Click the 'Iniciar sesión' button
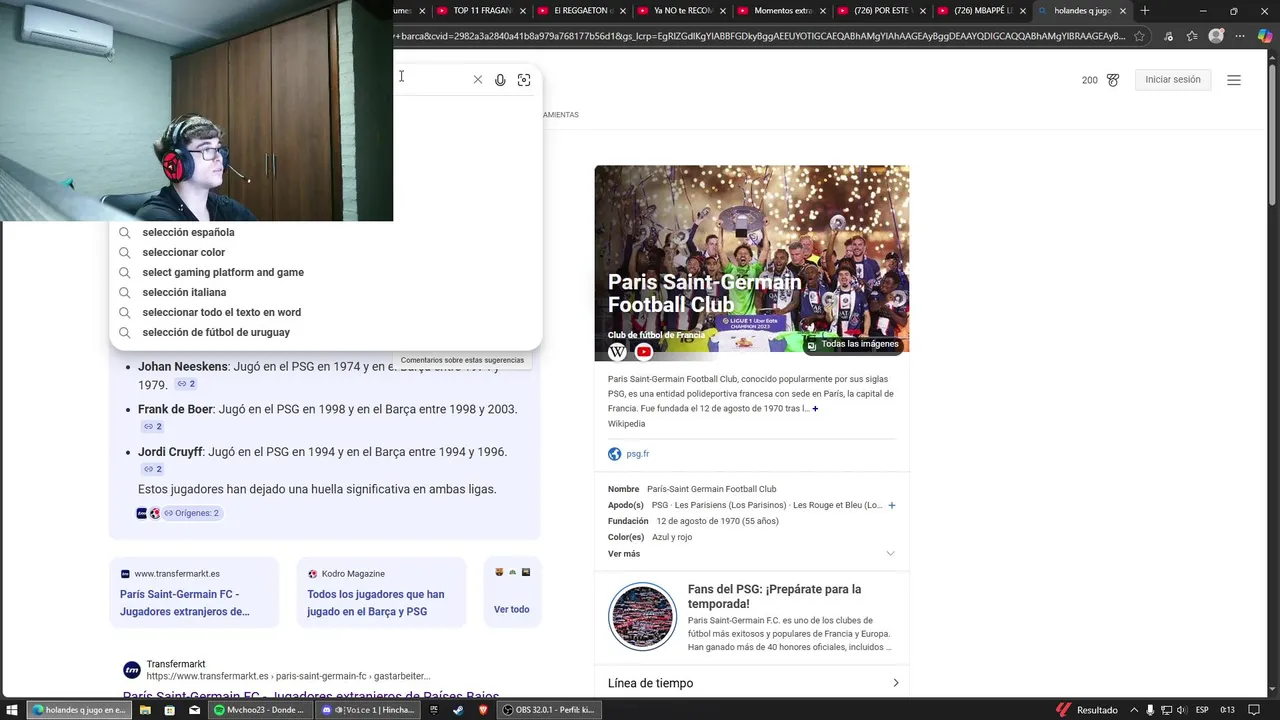The image size is (1280, 720). tap(1173, 80)
